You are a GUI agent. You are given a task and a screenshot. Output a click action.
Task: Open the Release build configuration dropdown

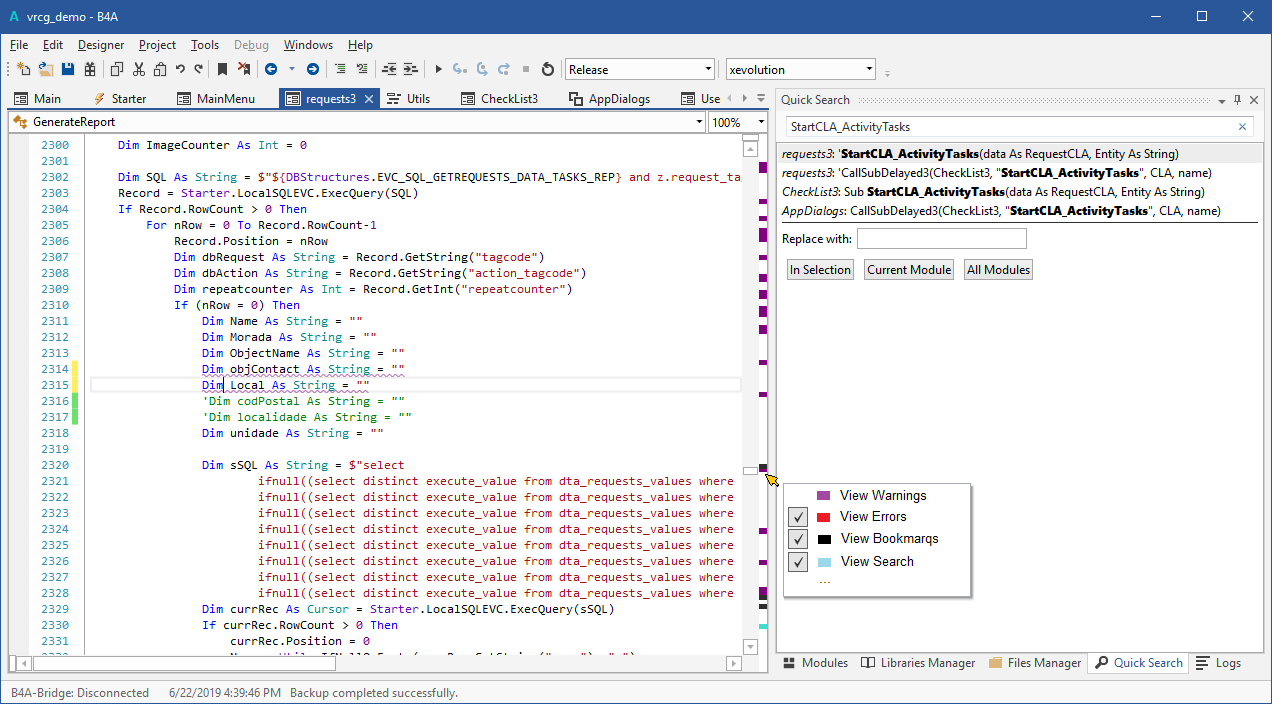(x=707, y=69)
